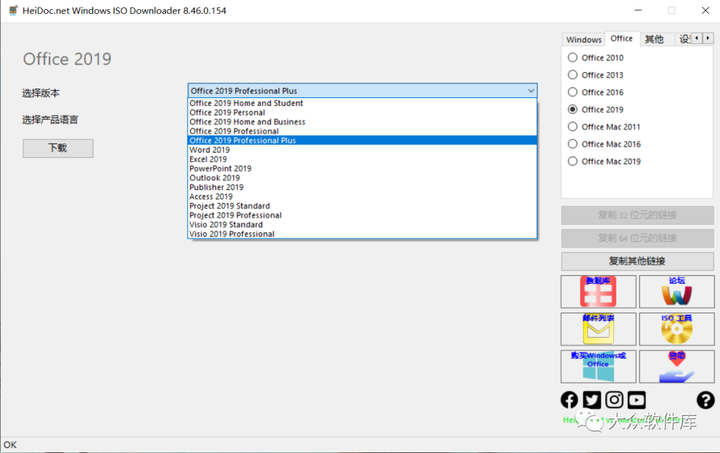Screen dimensions: 720x453
Task: Select the Office 2010 radio button
Action: coord(573,57)
